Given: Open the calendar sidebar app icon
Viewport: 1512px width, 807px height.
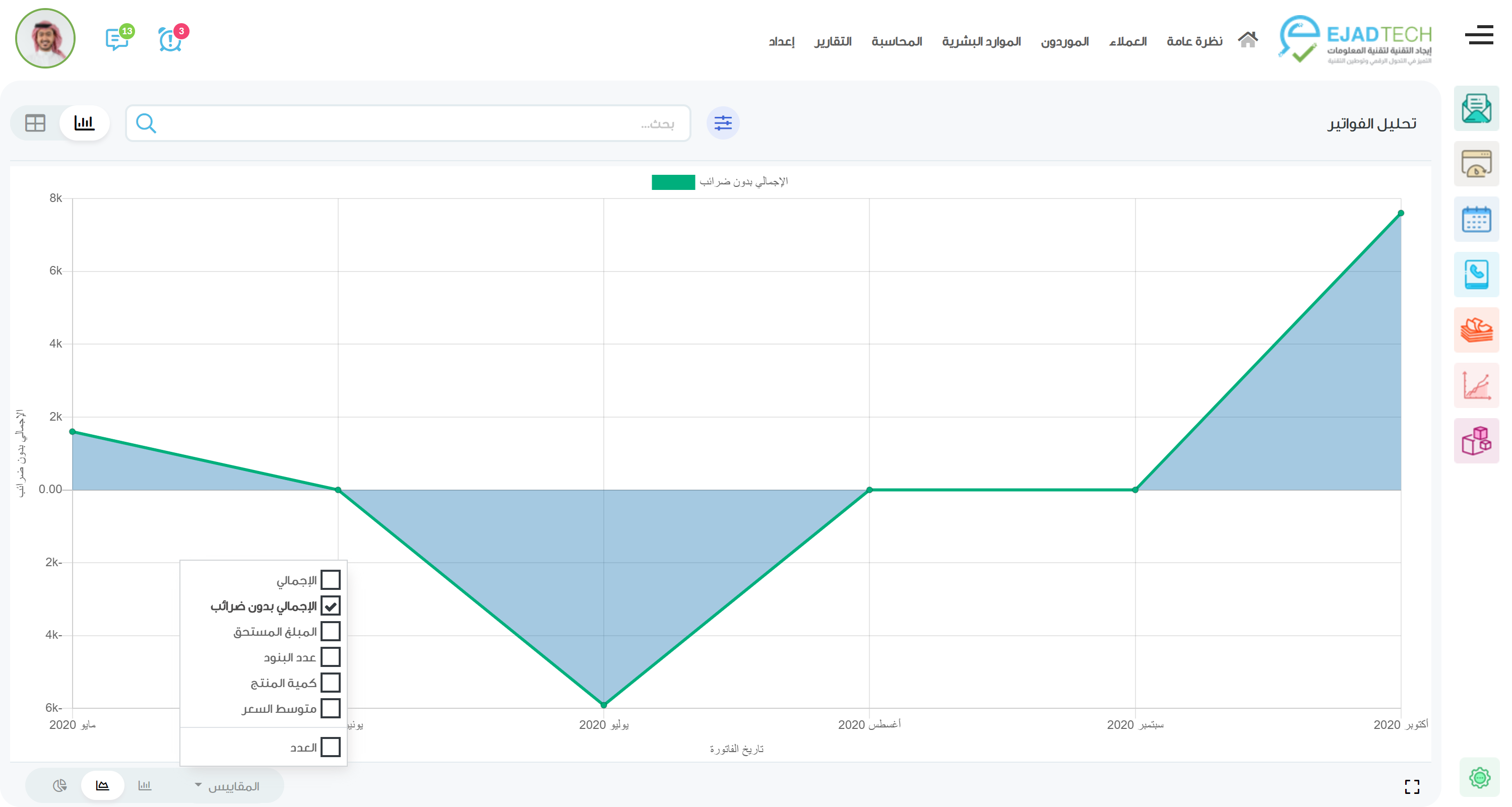Looking at the screenshot, I should tap(1476, 220).
